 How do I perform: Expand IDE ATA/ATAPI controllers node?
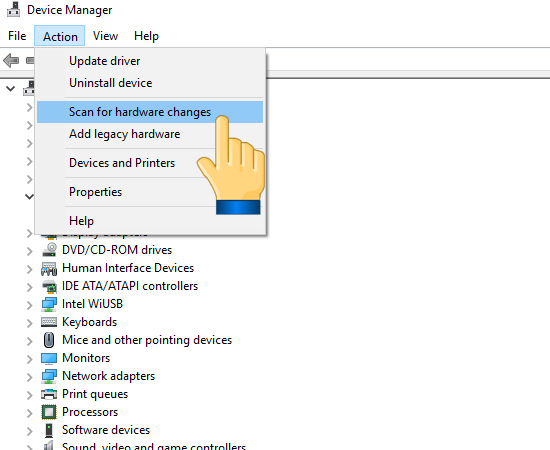pyautogui.click(x=29, y=287)
